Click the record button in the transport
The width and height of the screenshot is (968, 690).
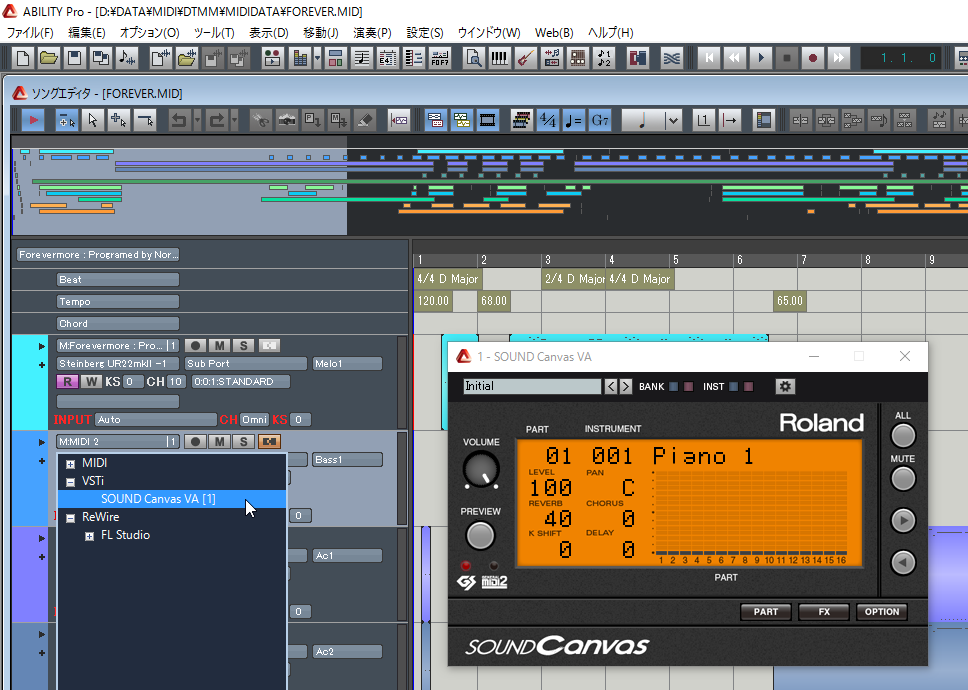pyautogui.click(x=812, y=58)
